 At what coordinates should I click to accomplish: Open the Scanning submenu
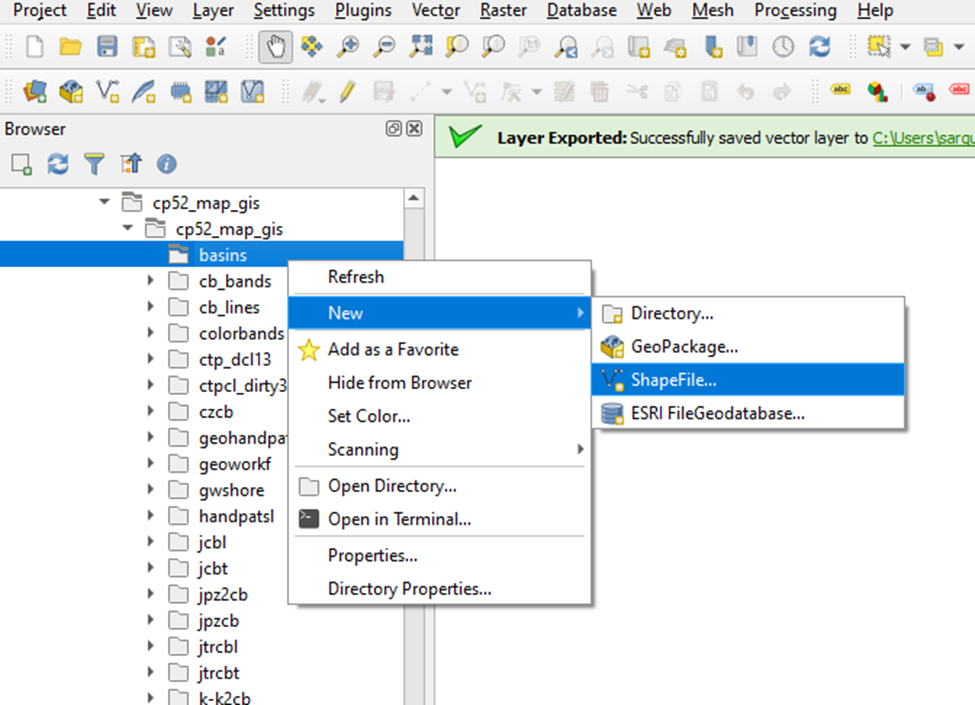(440, 449)
